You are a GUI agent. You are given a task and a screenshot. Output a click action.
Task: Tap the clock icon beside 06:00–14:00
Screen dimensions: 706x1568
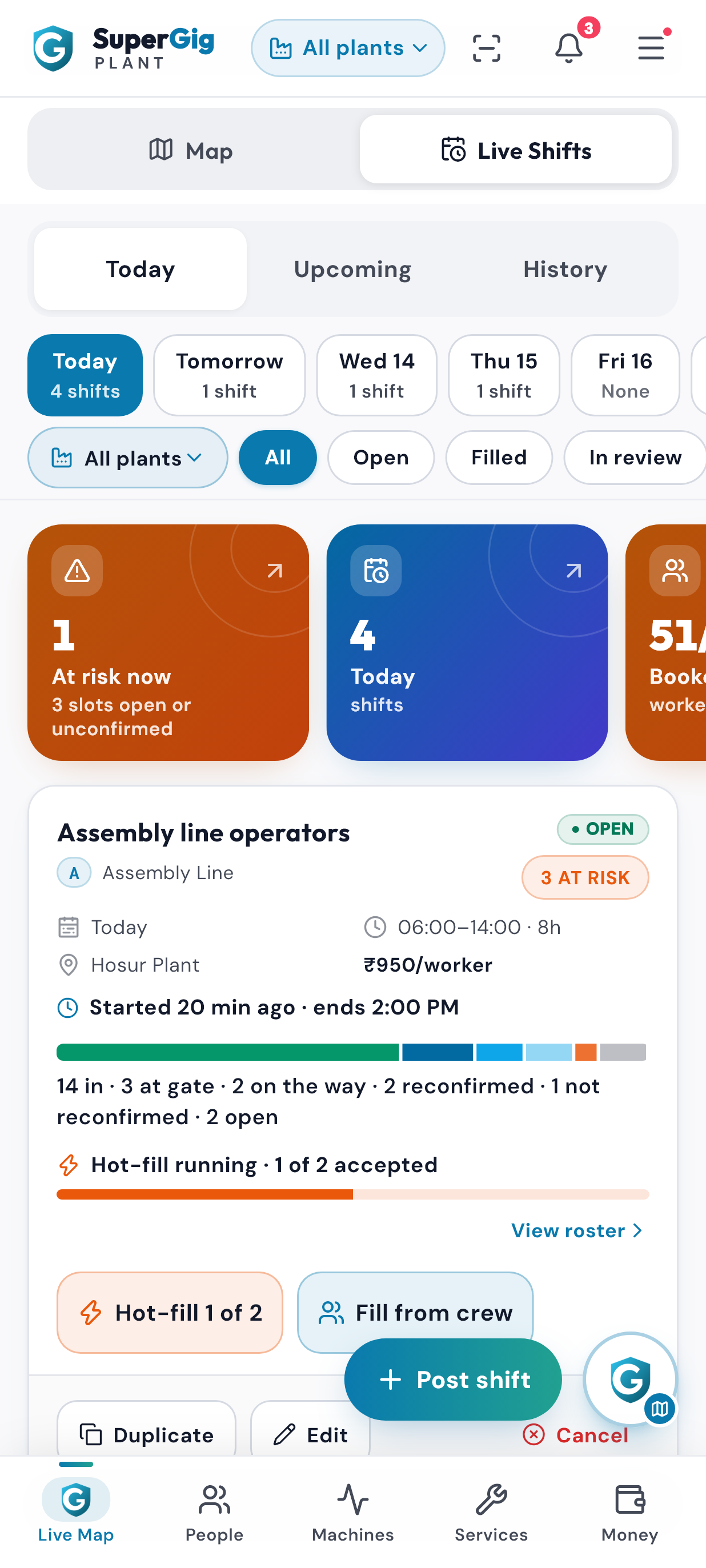click(375, 927)
